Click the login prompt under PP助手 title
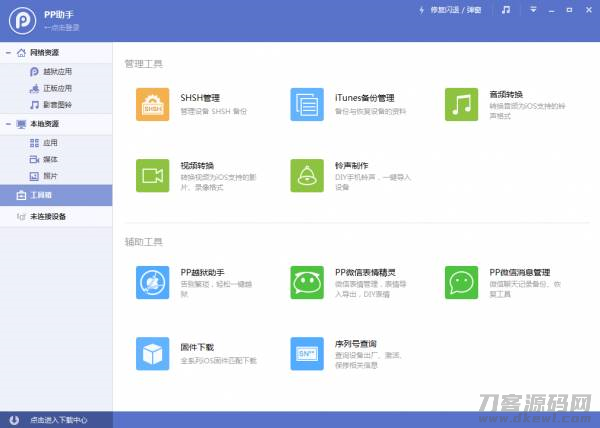The image size is (600, 428). pyautogui.click(x=61, y=28)
